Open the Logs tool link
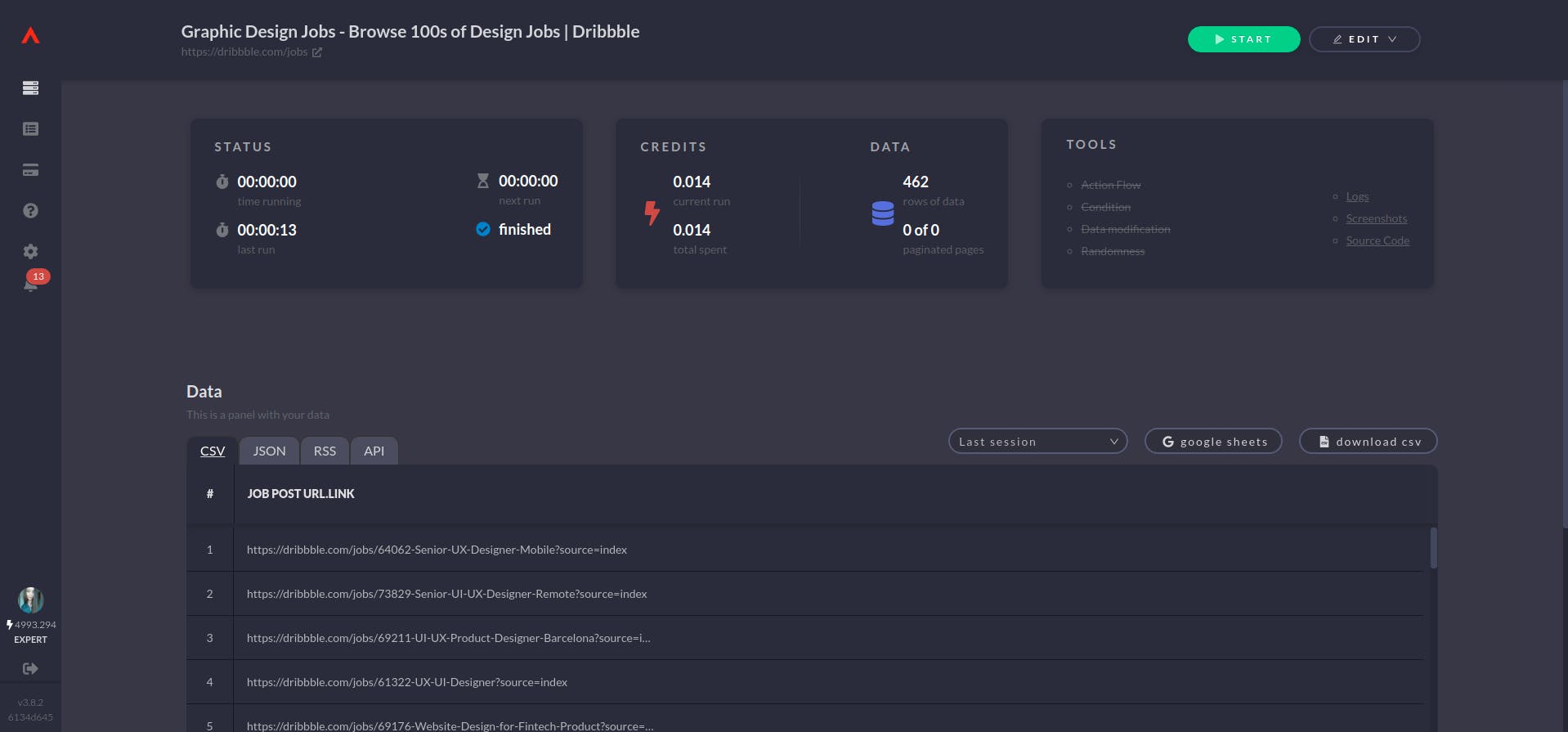Image resolution: width=1568 pixels, height=732 pixels. 1357,196
